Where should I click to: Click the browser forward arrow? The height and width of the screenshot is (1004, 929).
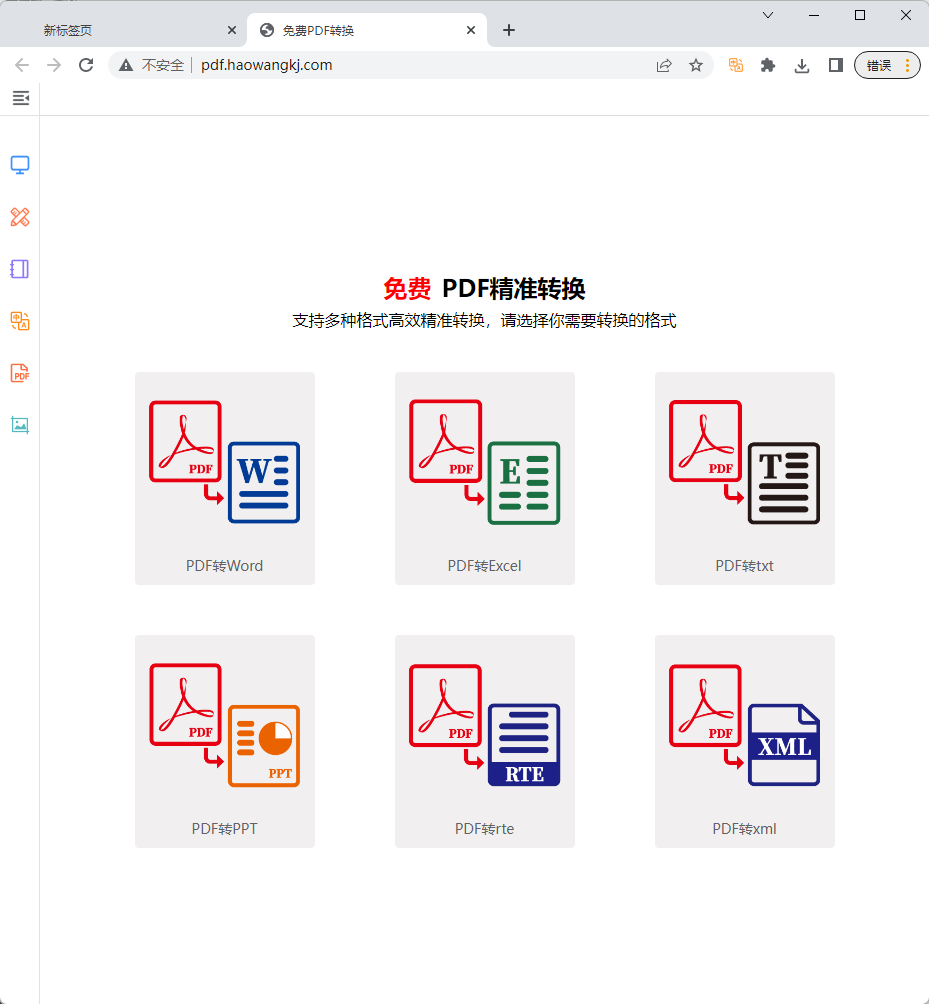(54, 65)
